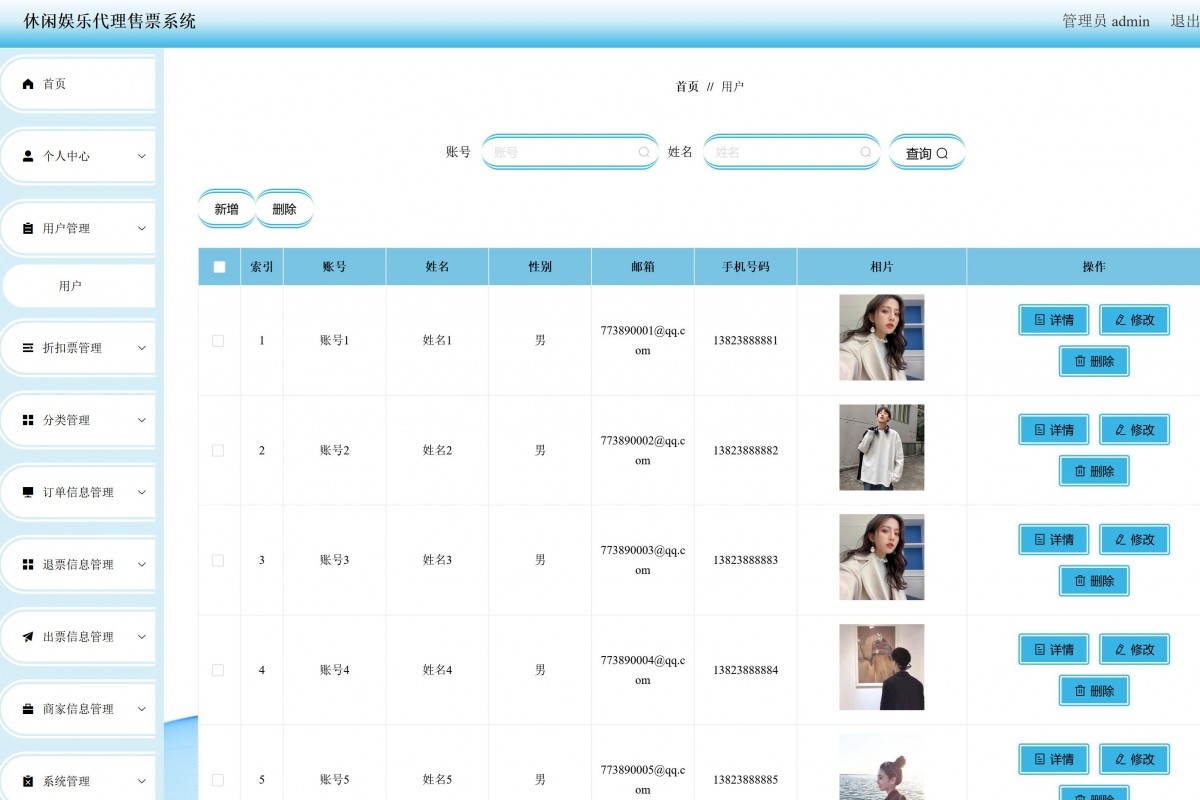1200x800 pixels.
Task: Click the 新增 button
Action: (x=227, y=209)
